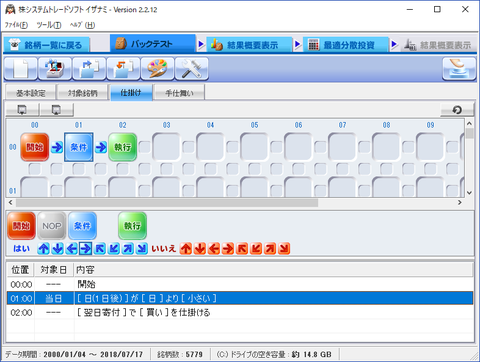Click the 内容 column header
The width and height of the screenshot is (480, 362).
pyautogui.click(x=273, y=270)
